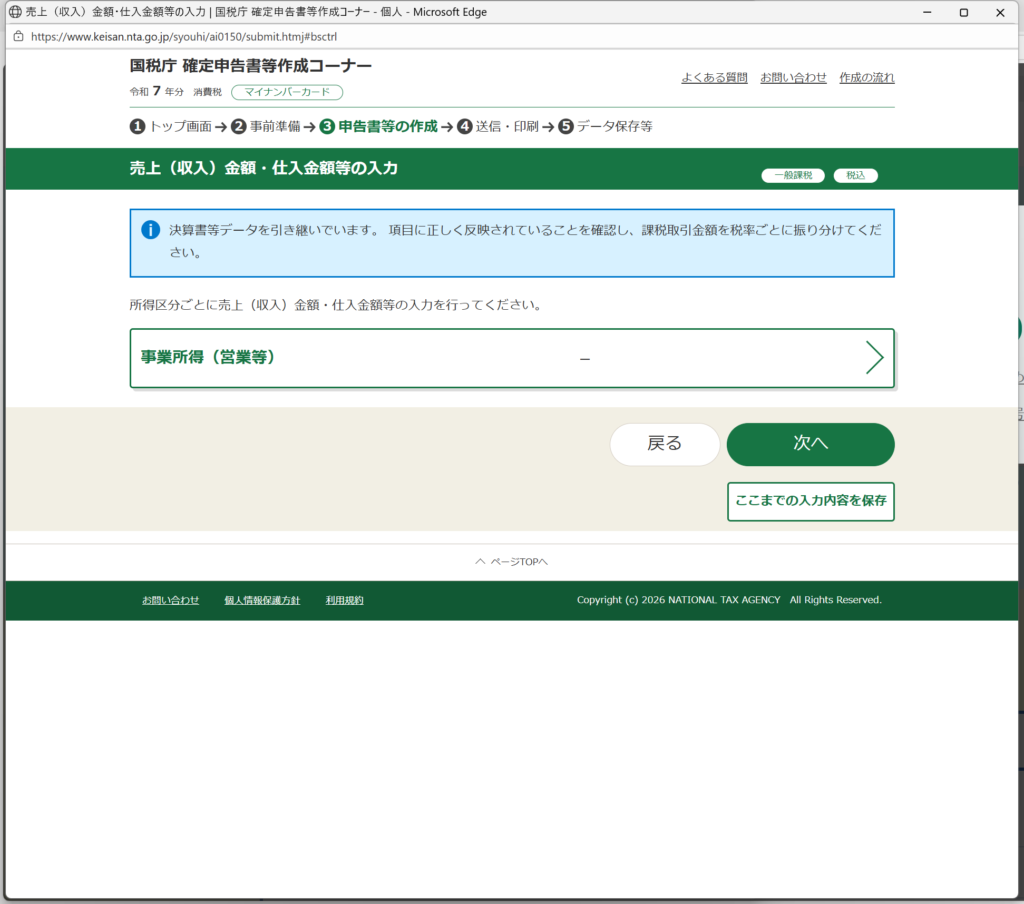
Task: Open the 作成の流れ link
Action: (x=866, y=77)
